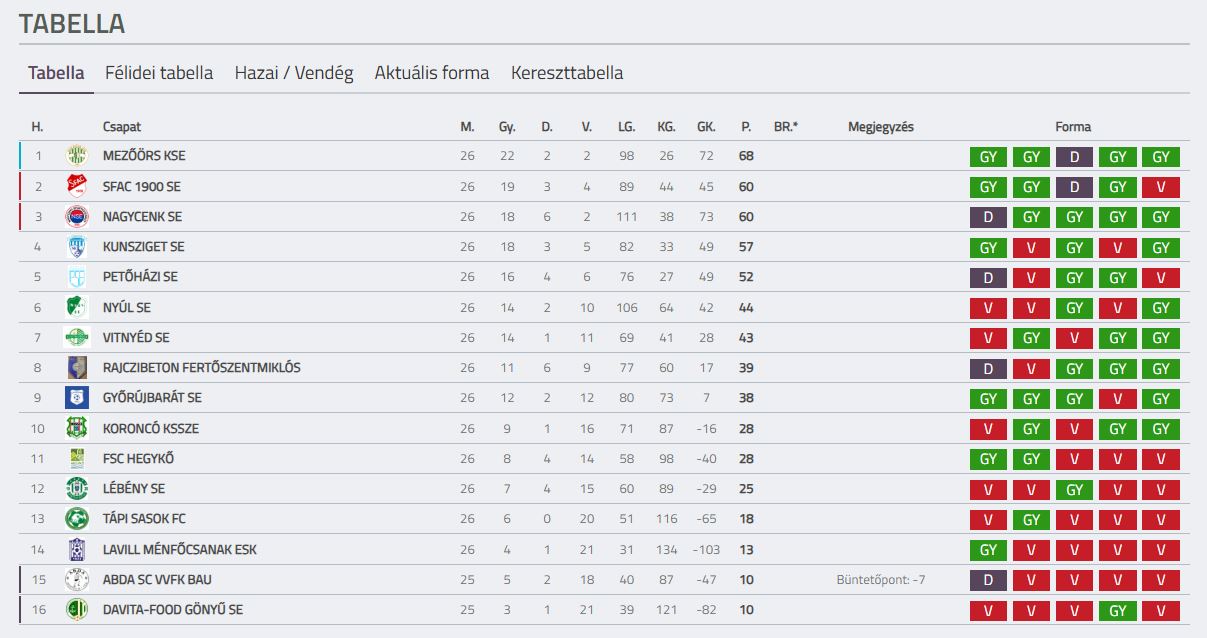Click the Davita-Food Gönyű SE badge

click(x=77, y=609)
